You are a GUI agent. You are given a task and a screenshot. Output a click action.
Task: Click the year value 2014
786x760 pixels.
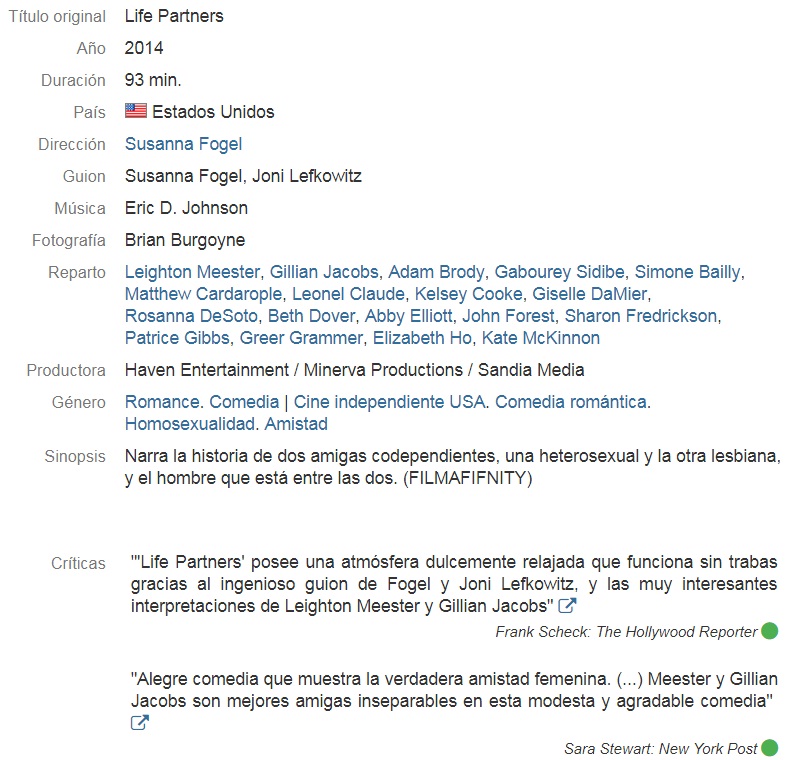144,48
